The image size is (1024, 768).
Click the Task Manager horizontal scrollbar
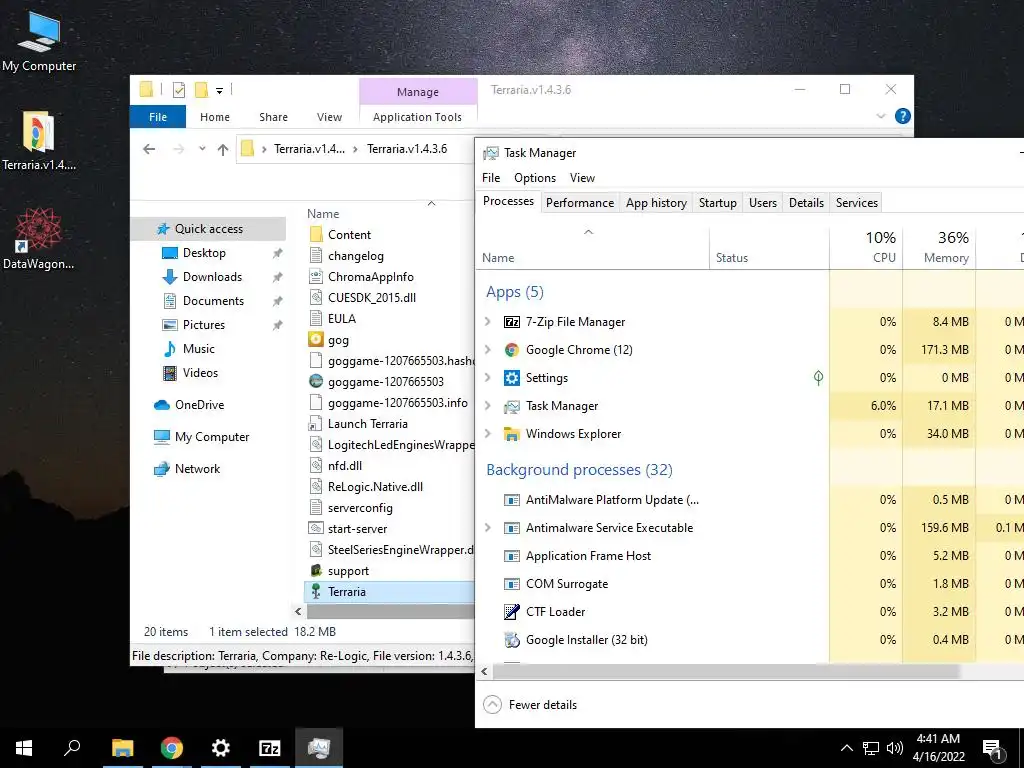click(x=725, y=671)
